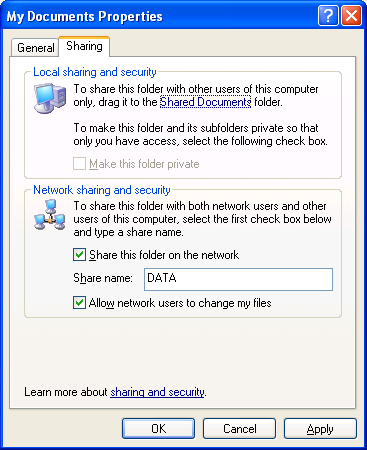Uncheck Share this folder on the network
Image resolution: width=367 pixels, height=450 pixels.
pyautogui.click(x=79, y=255)
